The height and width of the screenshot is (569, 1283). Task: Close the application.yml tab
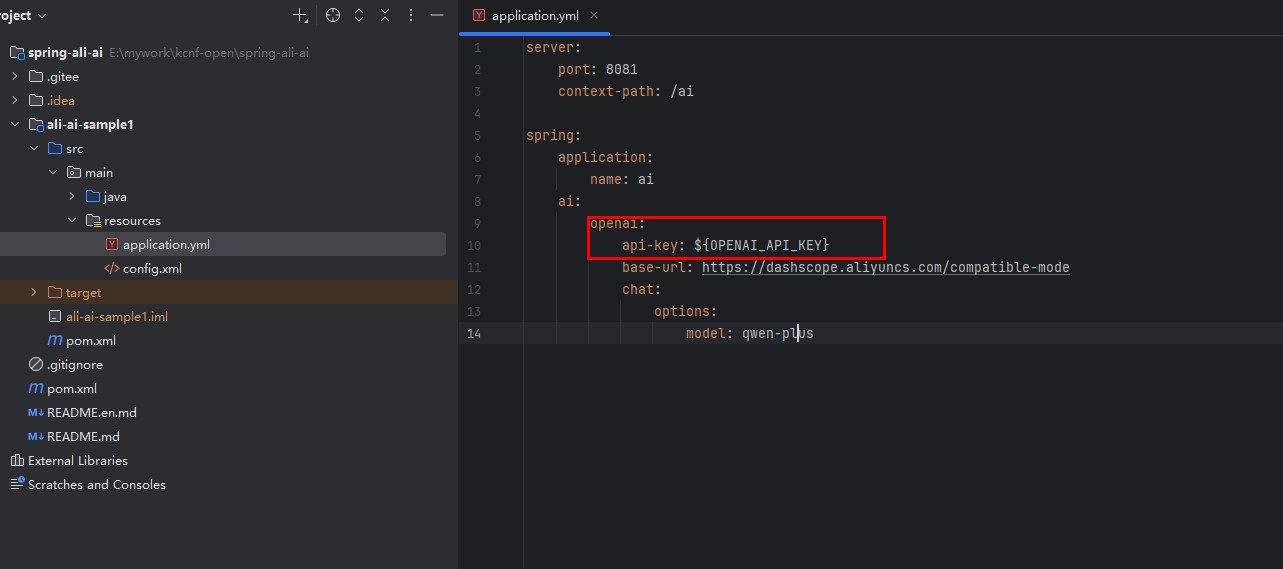(594, 15)
